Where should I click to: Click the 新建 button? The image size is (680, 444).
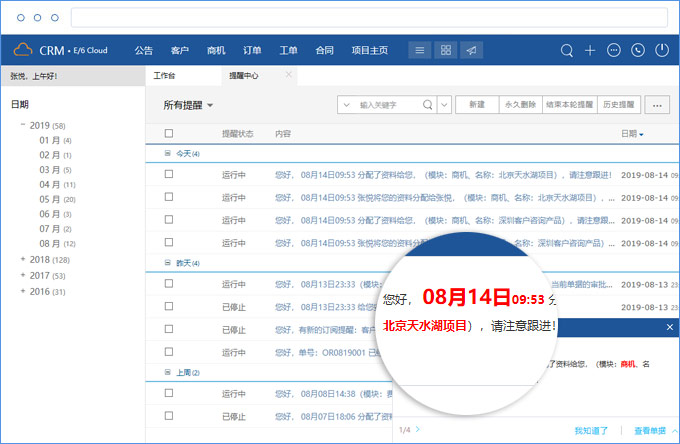476,104
